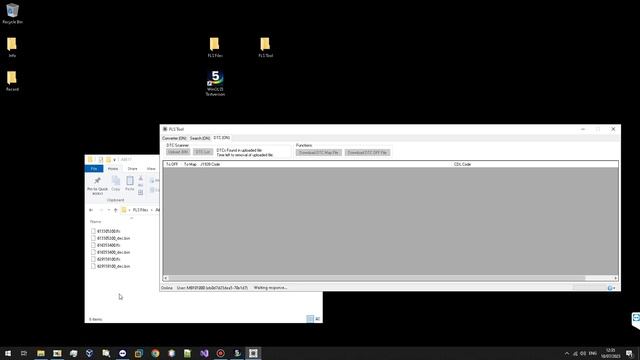
Task: Click the DTC List button
Action: coord(203,152)
